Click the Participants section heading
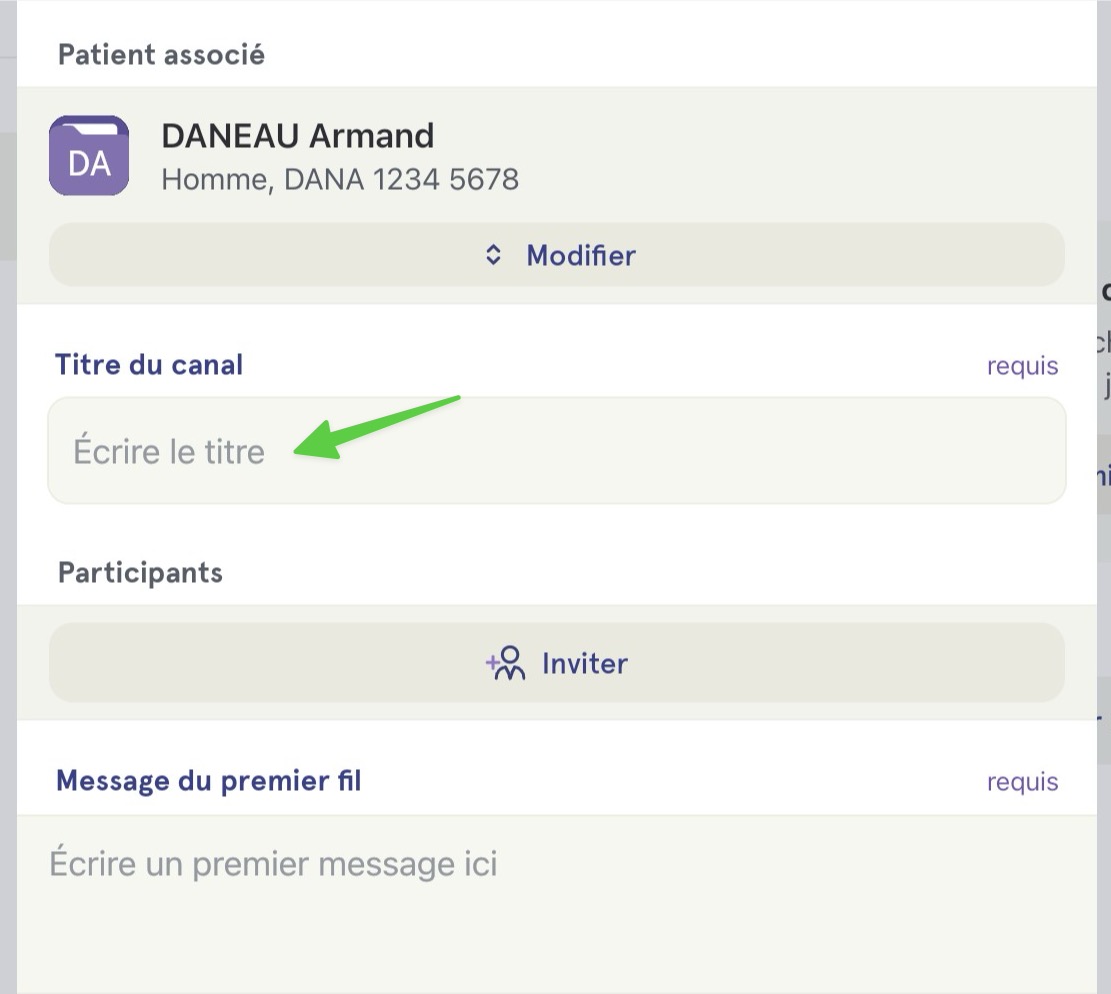This screenshot has width=1111, height=994. point(140,572)
